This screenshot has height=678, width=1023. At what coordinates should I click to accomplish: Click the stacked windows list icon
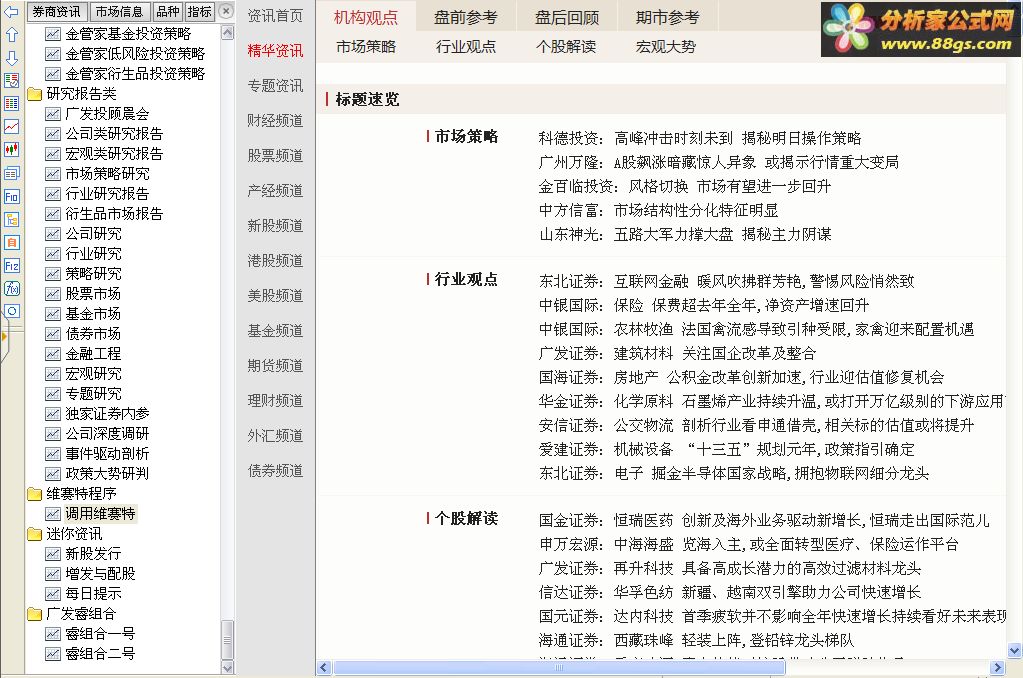point(11,173)
